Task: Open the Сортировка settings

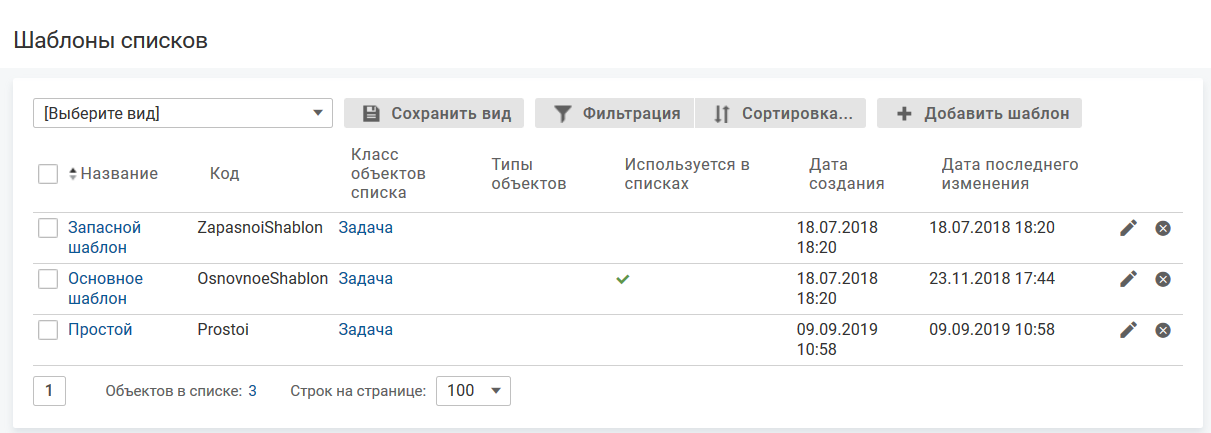Action: [782, 113]
